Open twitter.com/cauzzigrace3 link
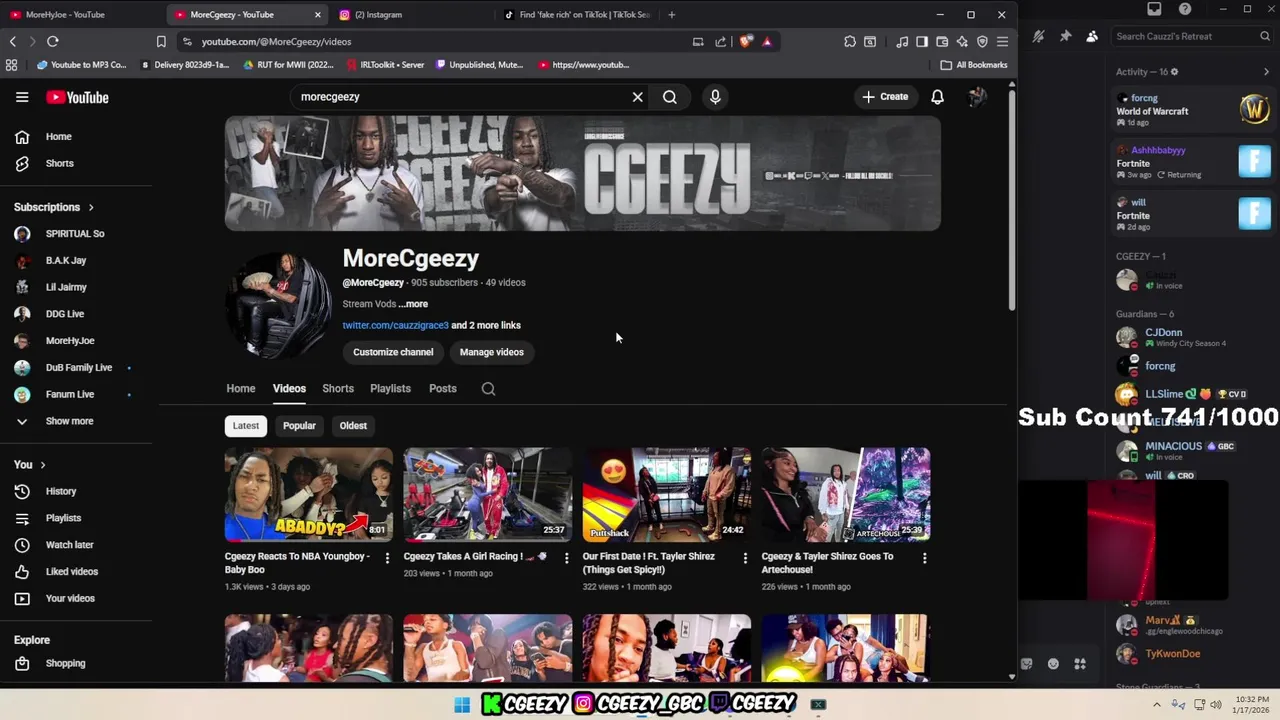Image resolution: width=1280 pixels, height=720 pixels. pyautogui.click(x=396, y=325)
